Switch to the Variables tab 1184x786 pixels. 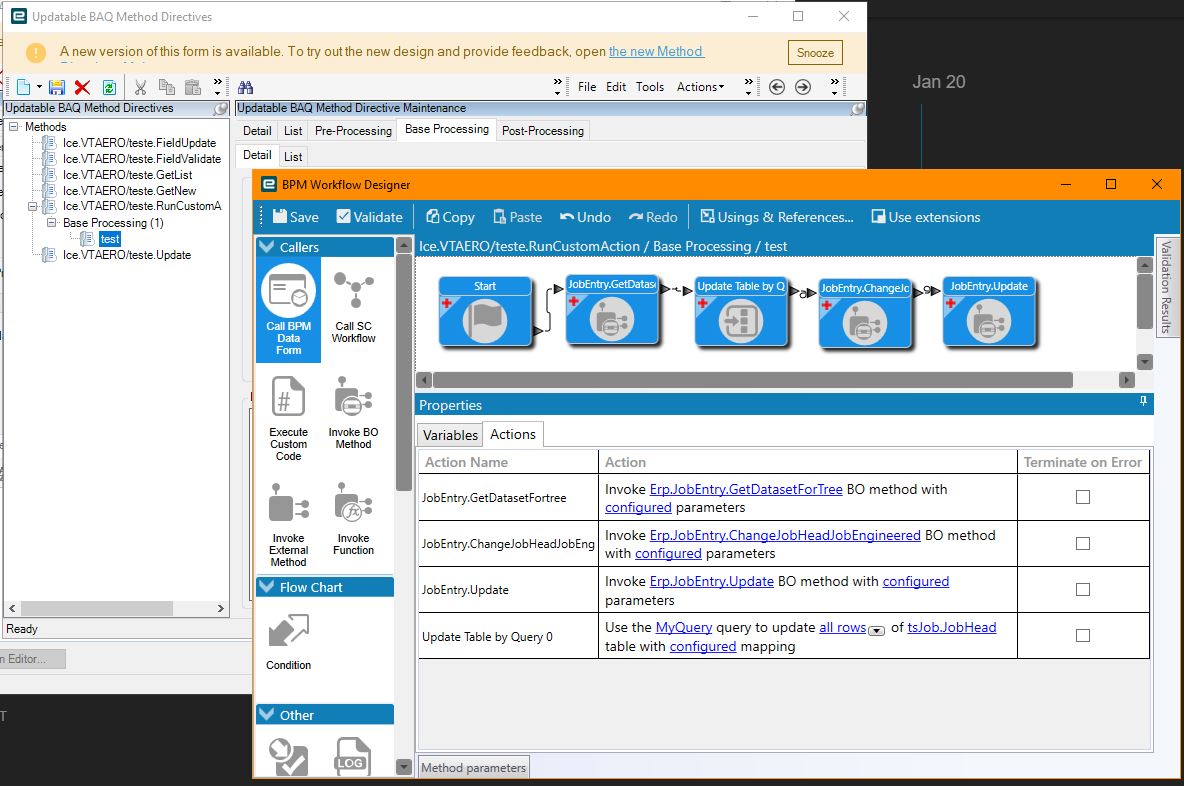click(x=450, y=435)
